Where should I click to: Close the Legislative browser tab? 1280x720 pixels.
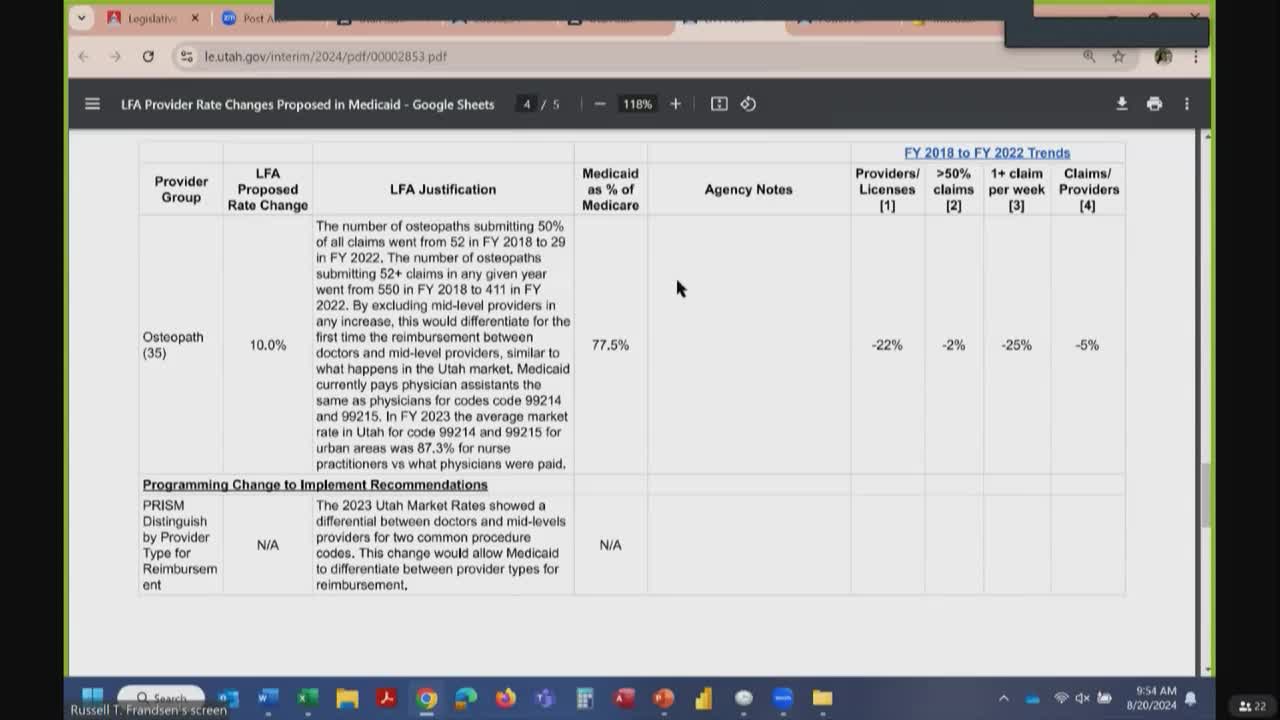click(x=195, y=19)
